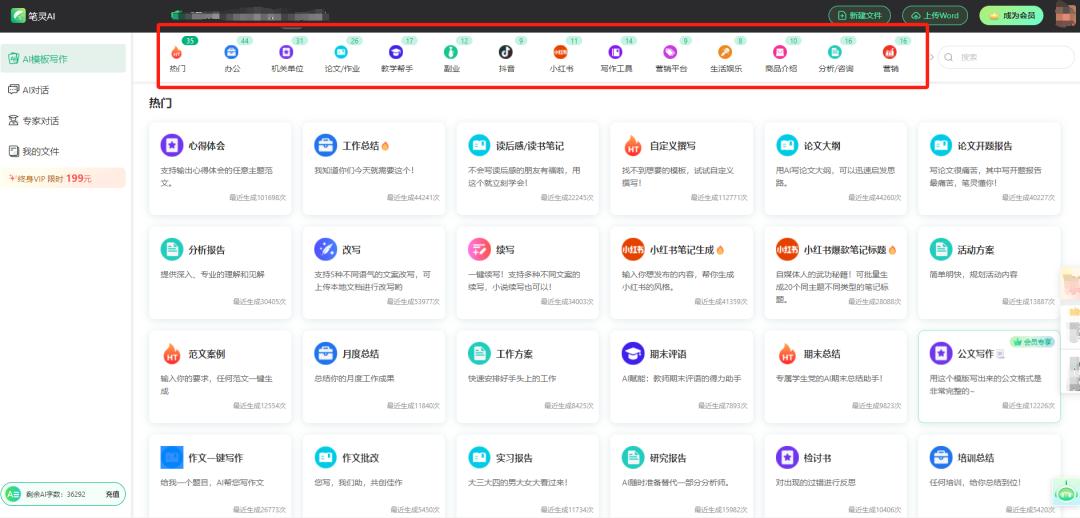The width and height of the screenshot is (1080, 518).
Task: Click the text 最近生成101698次
Action: coord(258,197)
